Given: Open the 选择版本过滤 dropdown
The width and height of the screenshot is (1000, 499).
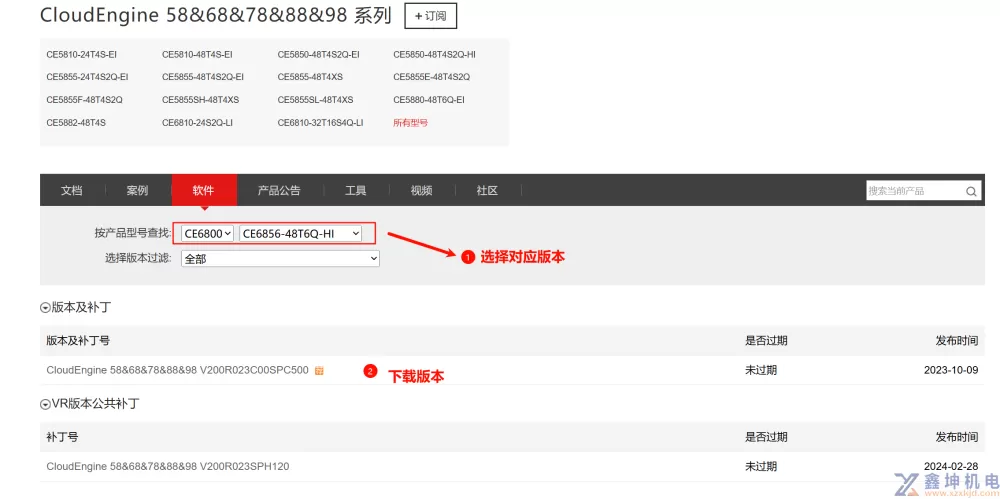Looking at the screenshot, I should 280,258.
